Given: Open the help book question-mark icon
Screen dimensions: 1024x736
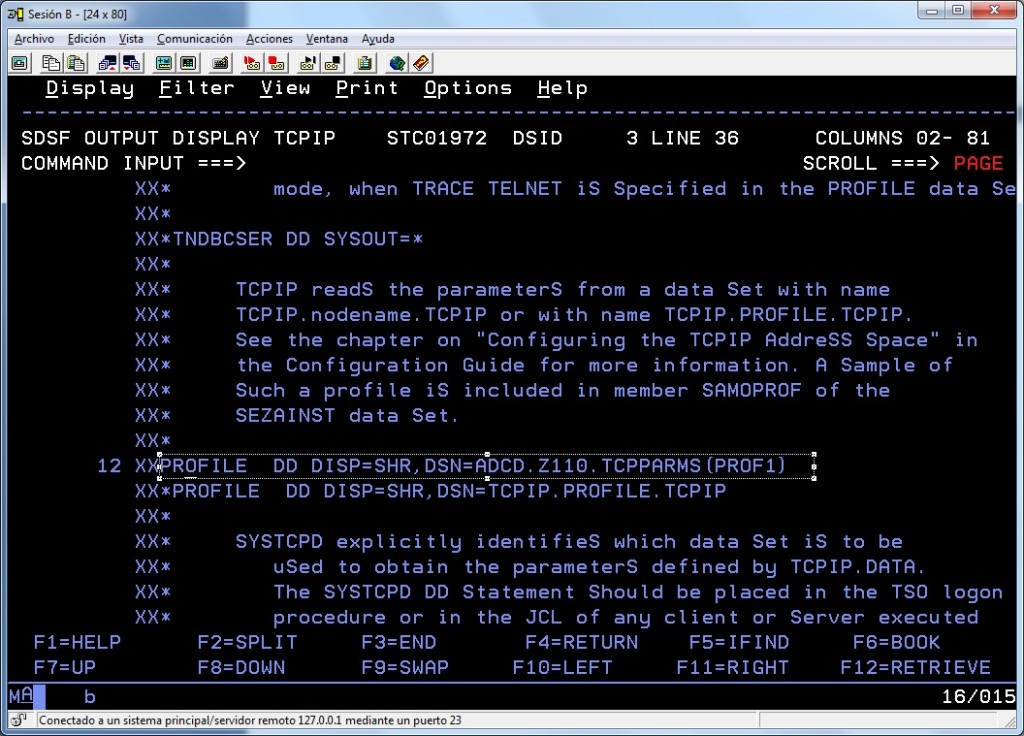Looking at the screenshot, I should point(421,63).
